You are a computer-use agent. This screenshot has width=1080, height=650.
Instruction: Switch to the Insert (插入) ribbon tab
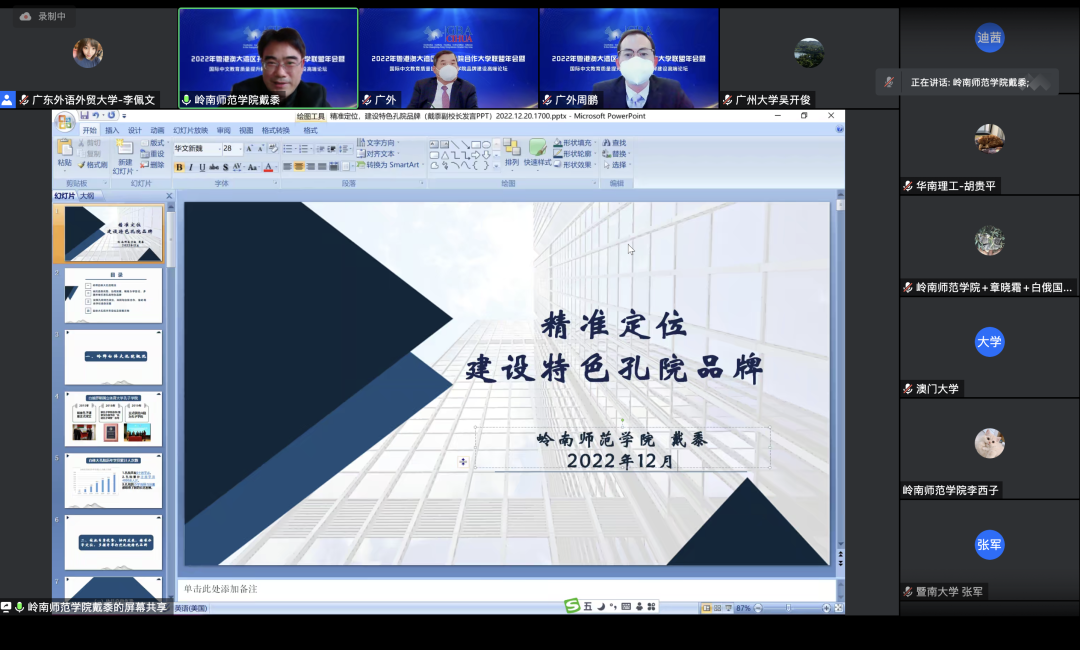click(112, 130)
